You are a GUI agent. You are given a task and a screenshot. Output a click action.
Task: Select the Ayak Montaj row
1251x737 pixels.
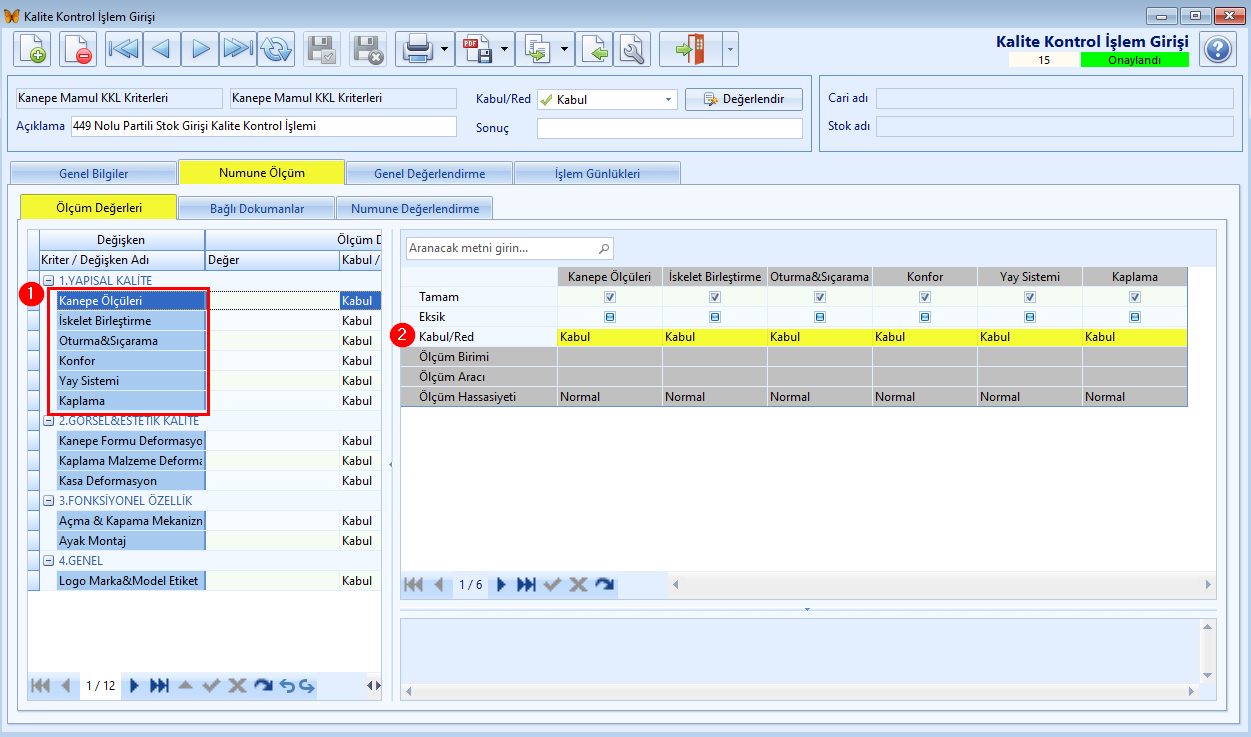pos(131,541)
